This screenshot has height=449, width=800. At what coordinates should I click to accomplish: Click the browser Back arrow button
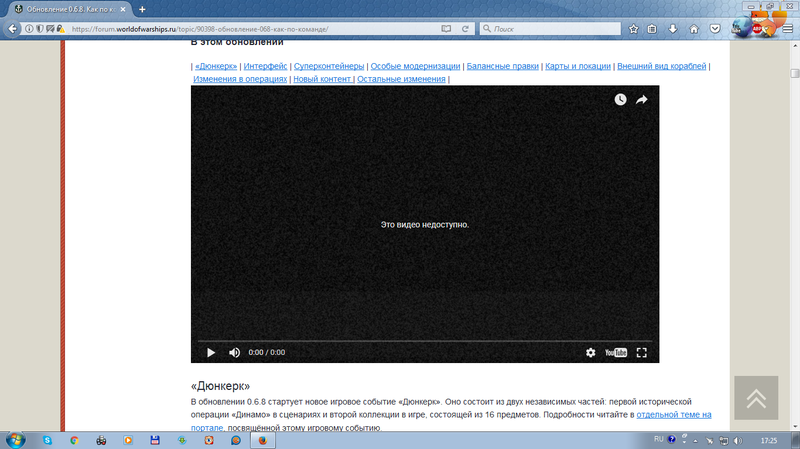click(13, 29)
